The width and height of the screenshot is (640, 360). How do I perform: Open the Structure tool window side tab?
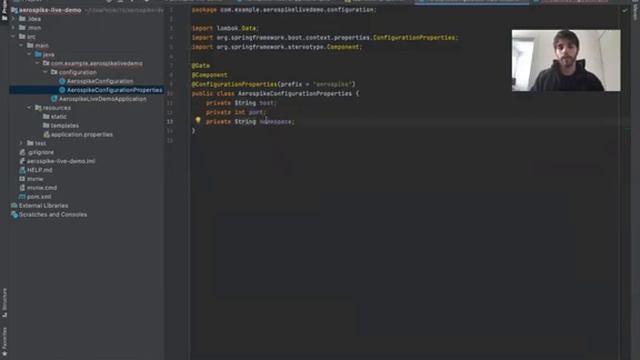(4, 302)
